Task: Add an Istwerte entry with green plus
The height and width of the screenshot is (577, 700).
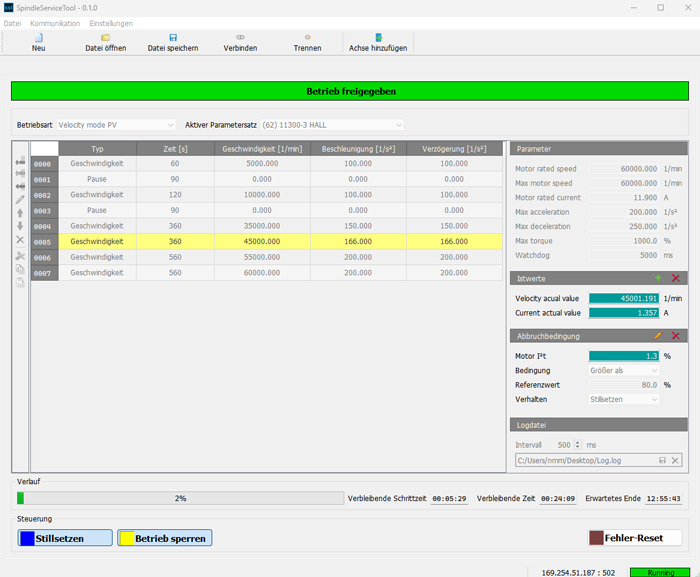Action: (x=658, y=278)
